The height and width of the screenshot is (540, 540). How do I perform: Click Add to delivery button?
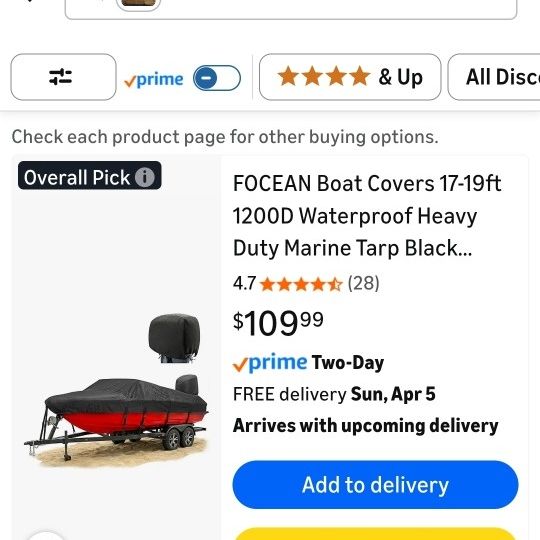[375, 485]
